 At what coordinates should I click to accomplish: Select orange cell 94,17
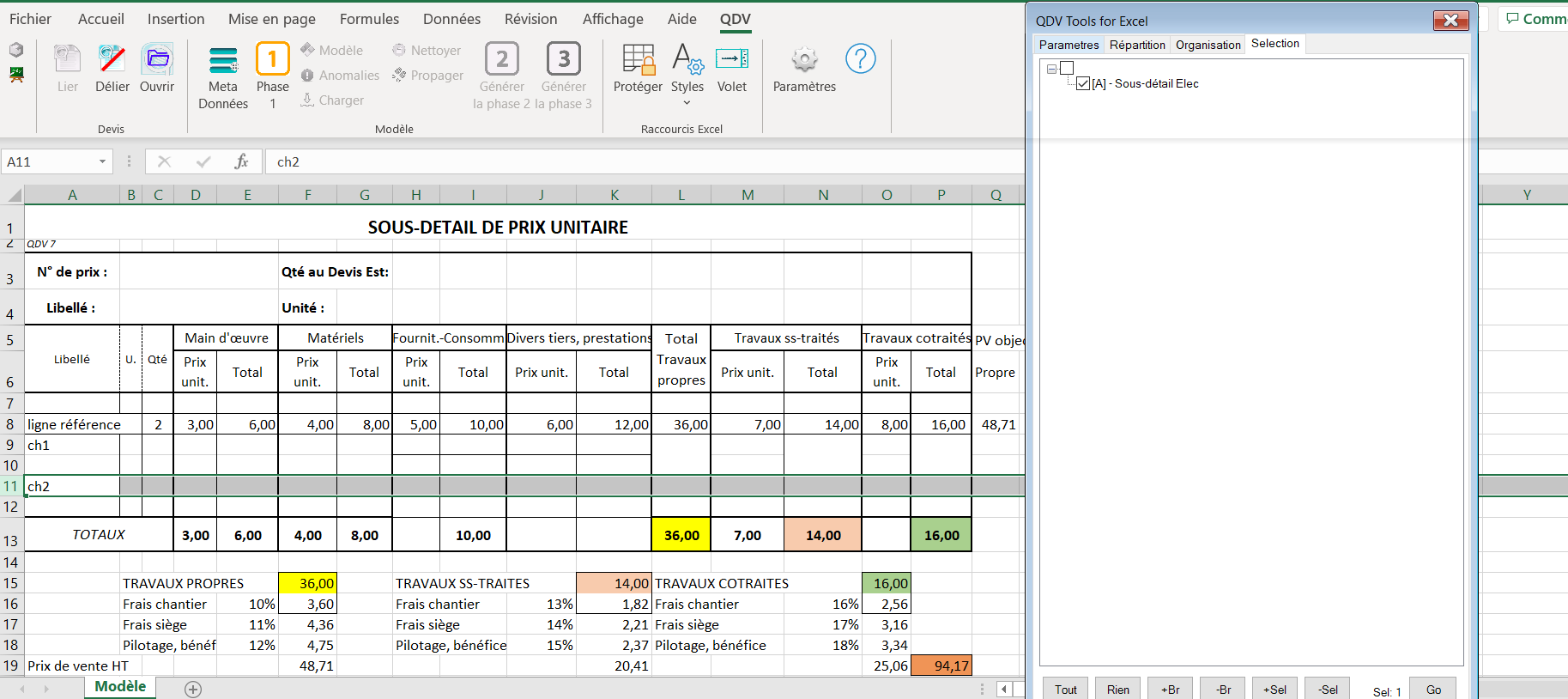click(x=941, y=666)
